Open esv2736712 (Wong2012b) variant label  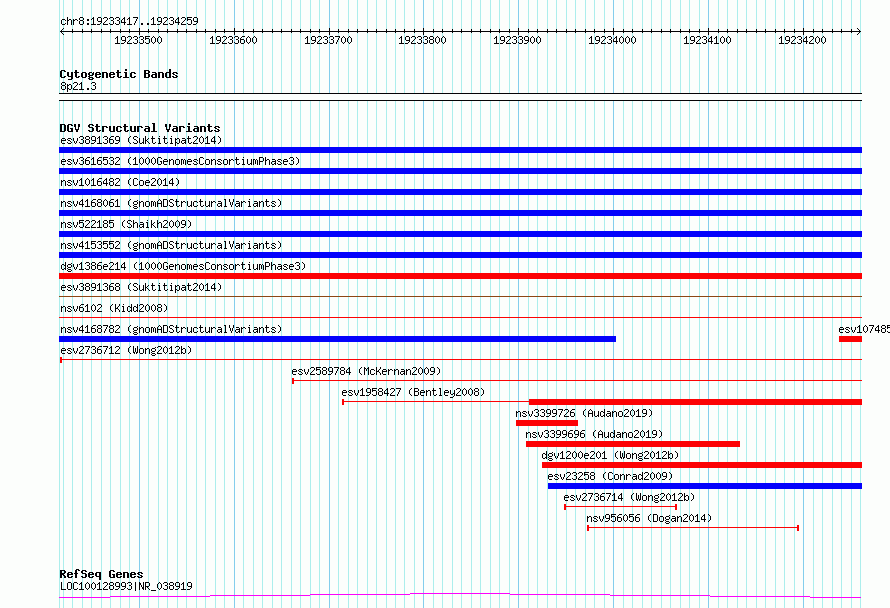coord(126,350)
